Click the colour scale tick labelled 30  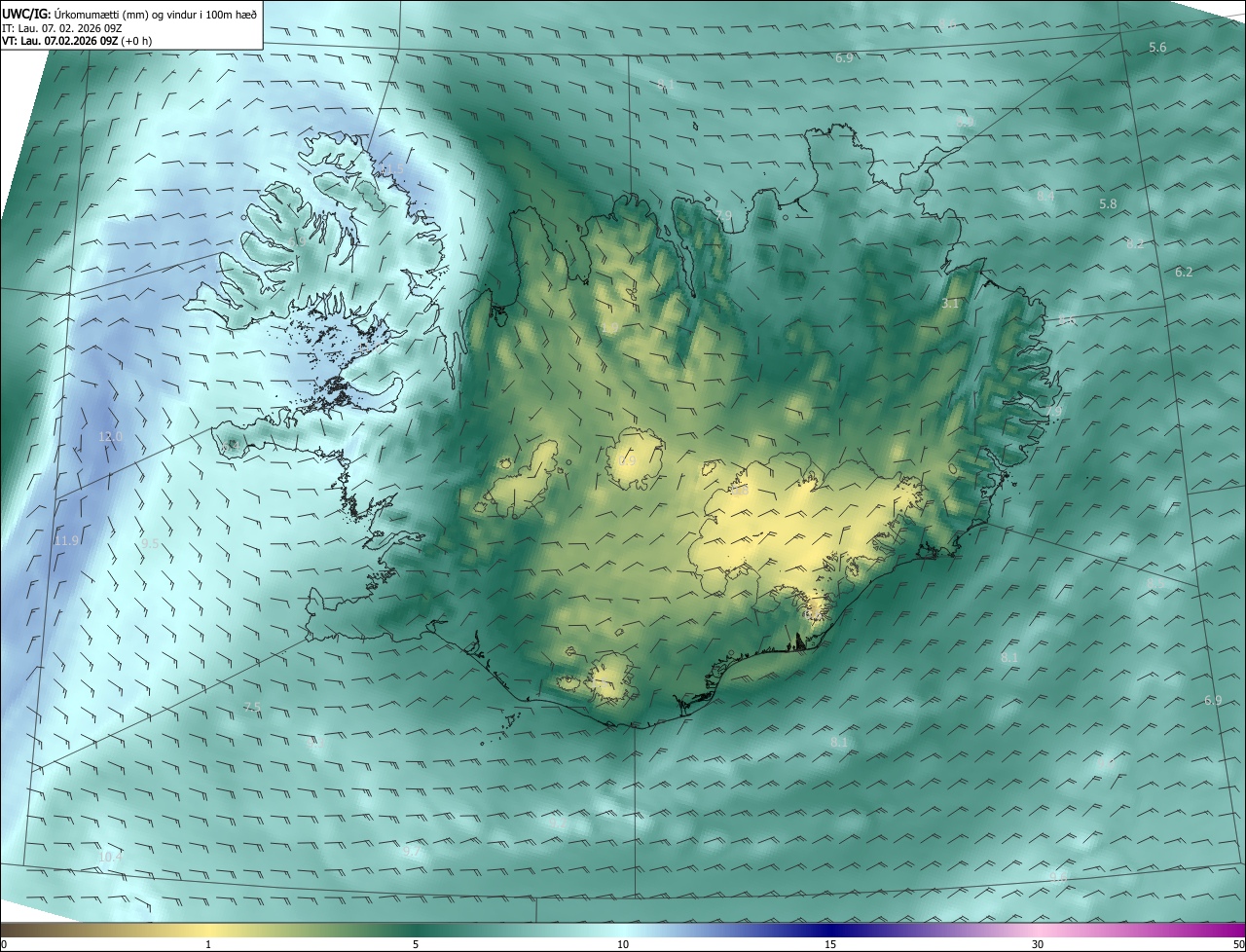(x=1038, y=945)
